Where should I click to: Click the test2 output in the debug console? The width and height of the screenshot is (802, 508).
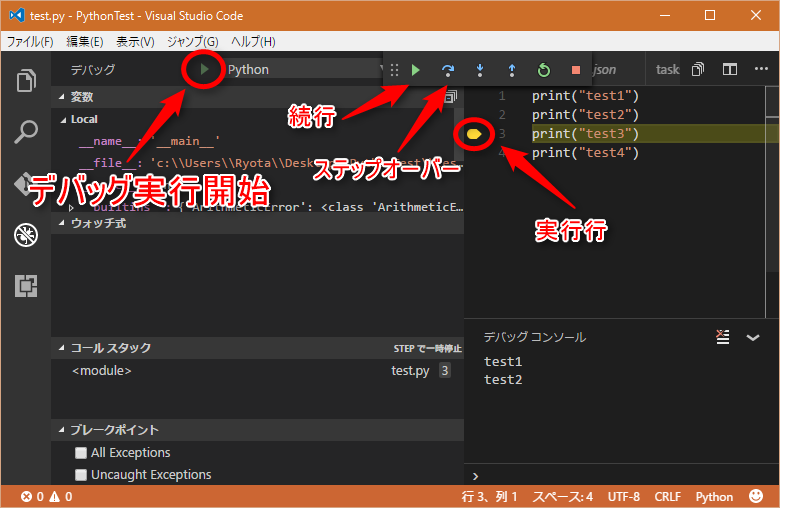503,380
